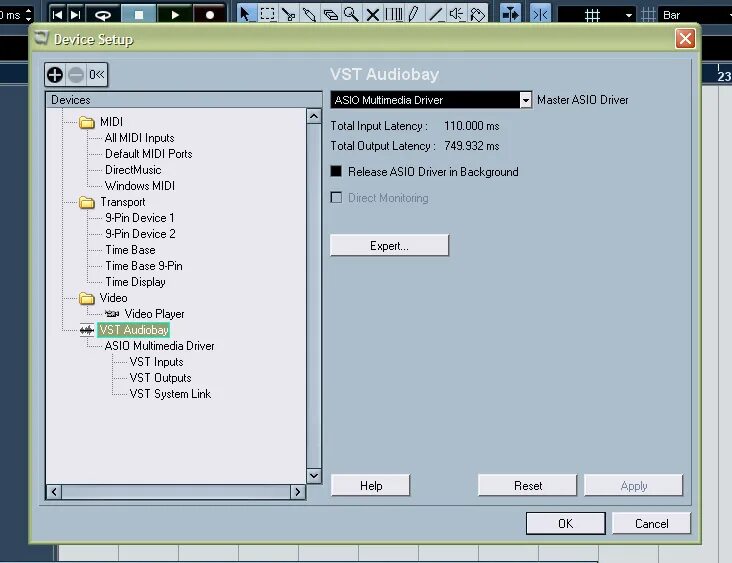The image size is (732, 563).
Task: Click the add device plus button
Action: click(55, 75)
